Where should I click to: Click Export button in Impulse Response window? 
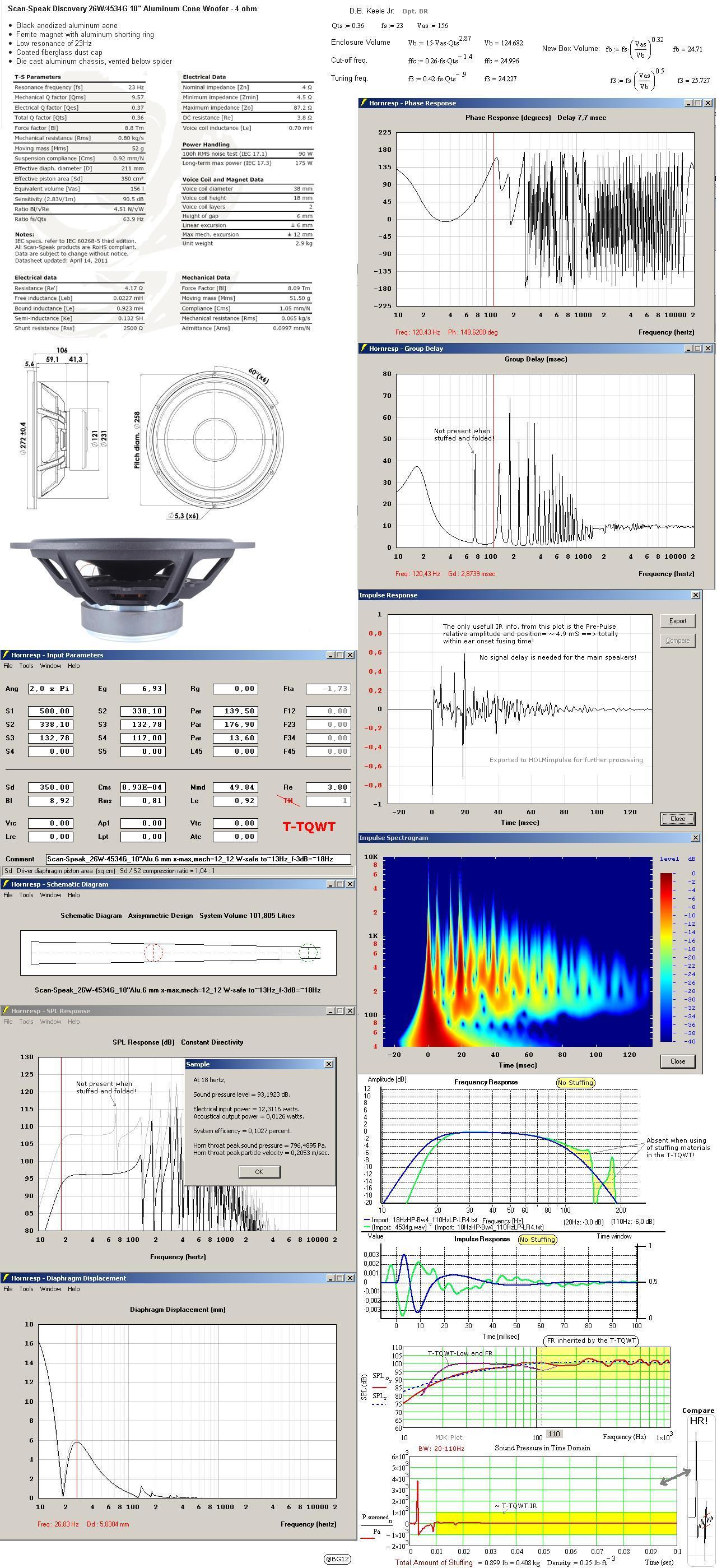pyautogui.click(x=677, y=621)
